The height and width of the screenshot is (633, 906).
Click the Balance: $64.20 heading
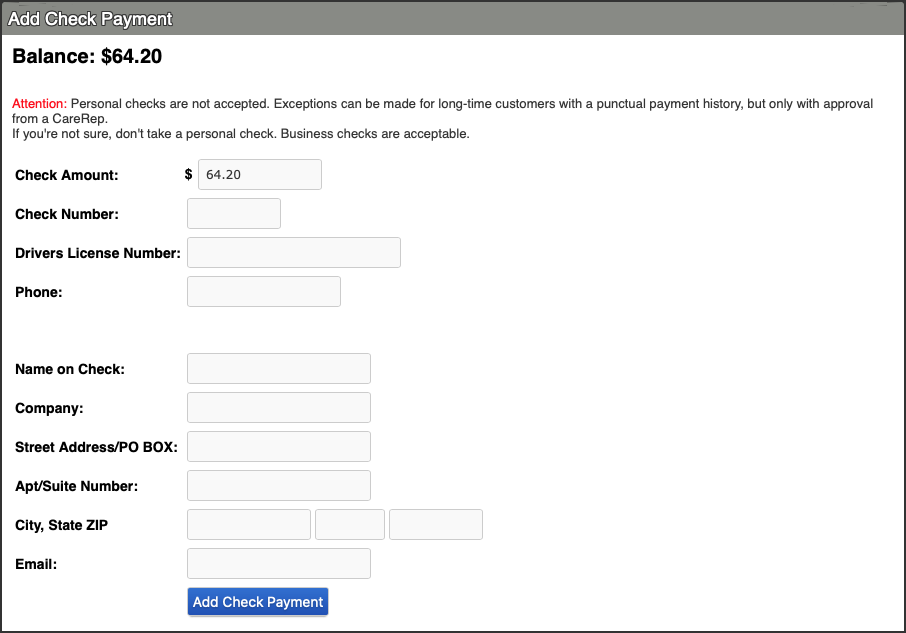(x=87, y=57)
